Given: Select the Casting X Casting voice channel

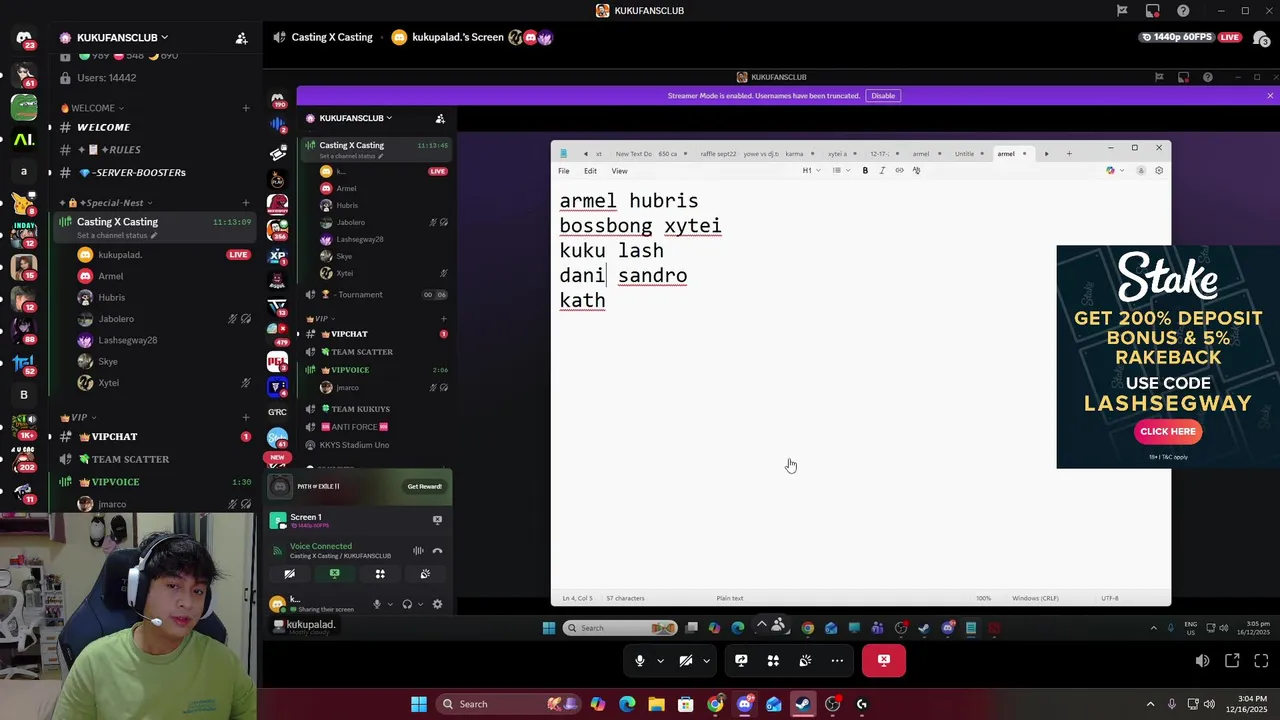Looking at the screenshot, I should click(x=155, y=227).
